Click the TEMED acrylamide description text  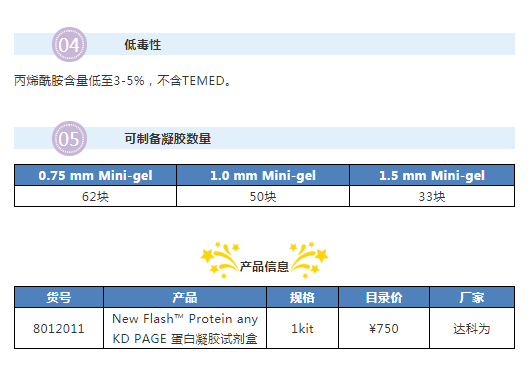(123, 81)
